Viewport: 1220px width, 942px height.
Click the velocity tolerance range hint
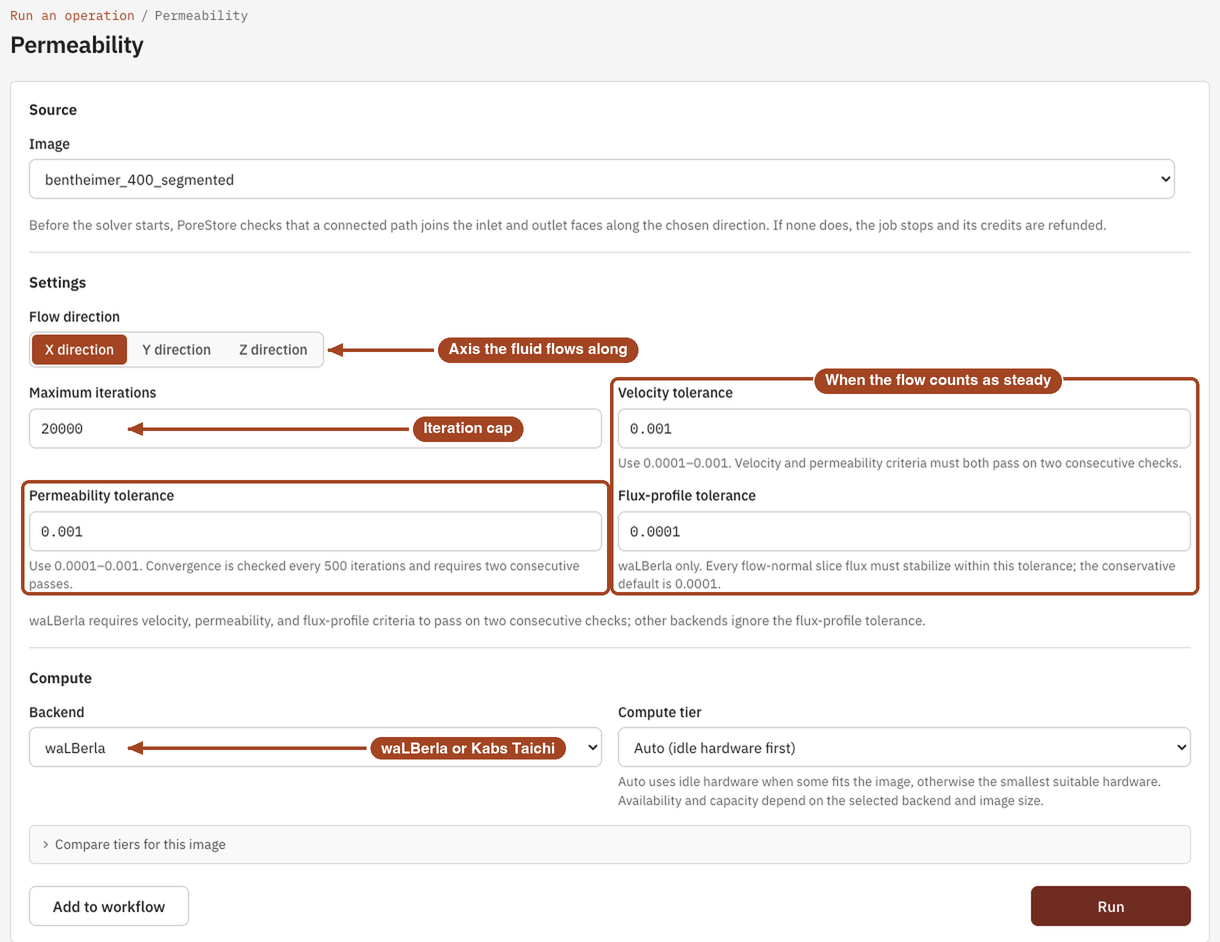coord(900,464)
